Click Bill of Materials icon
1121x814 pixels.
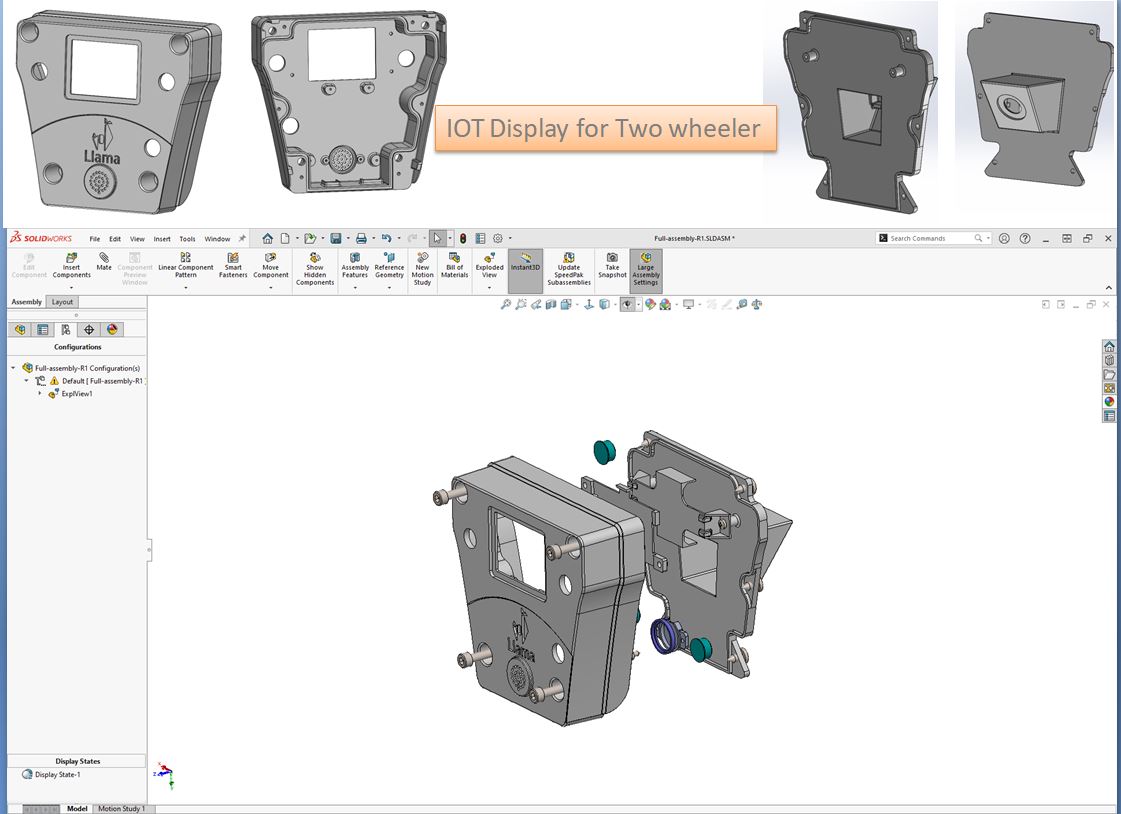coord(454,266)
